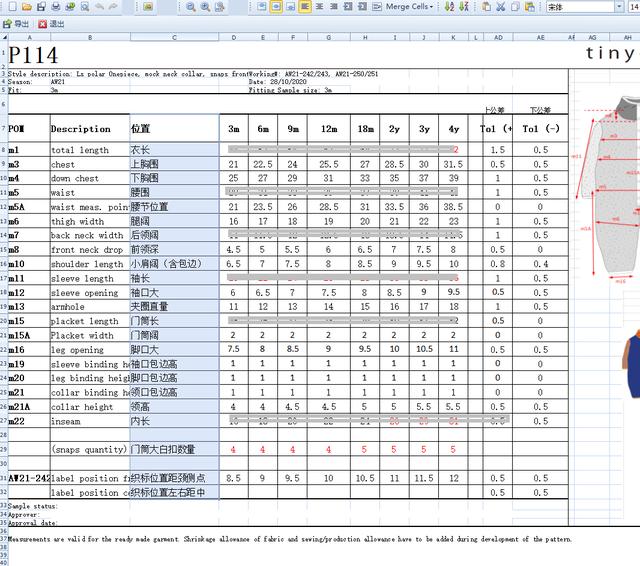
Task: Click the font size box showing 14
Action: [634, 7]
